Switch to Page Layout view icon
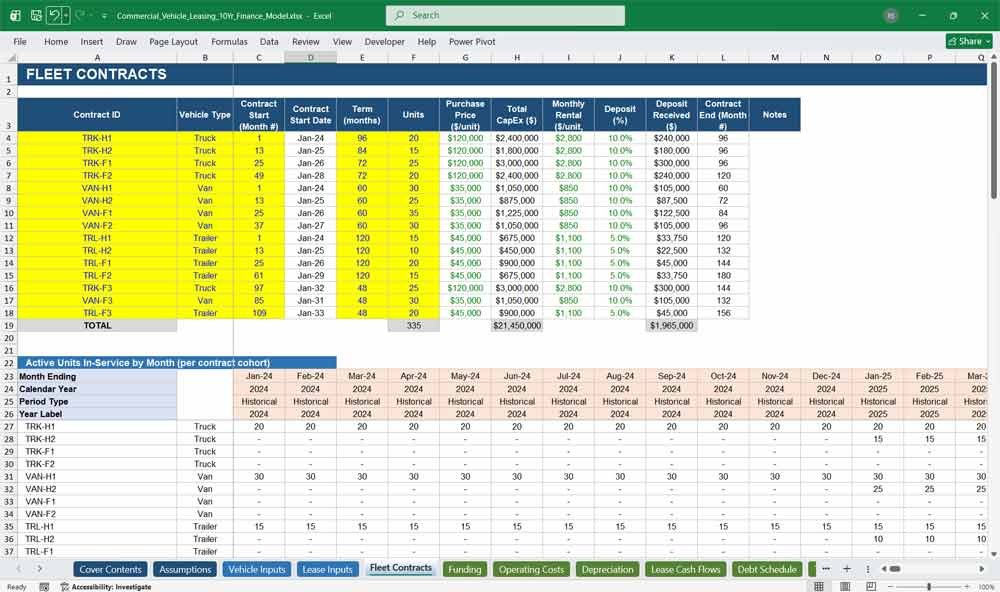 pos(845,586)
